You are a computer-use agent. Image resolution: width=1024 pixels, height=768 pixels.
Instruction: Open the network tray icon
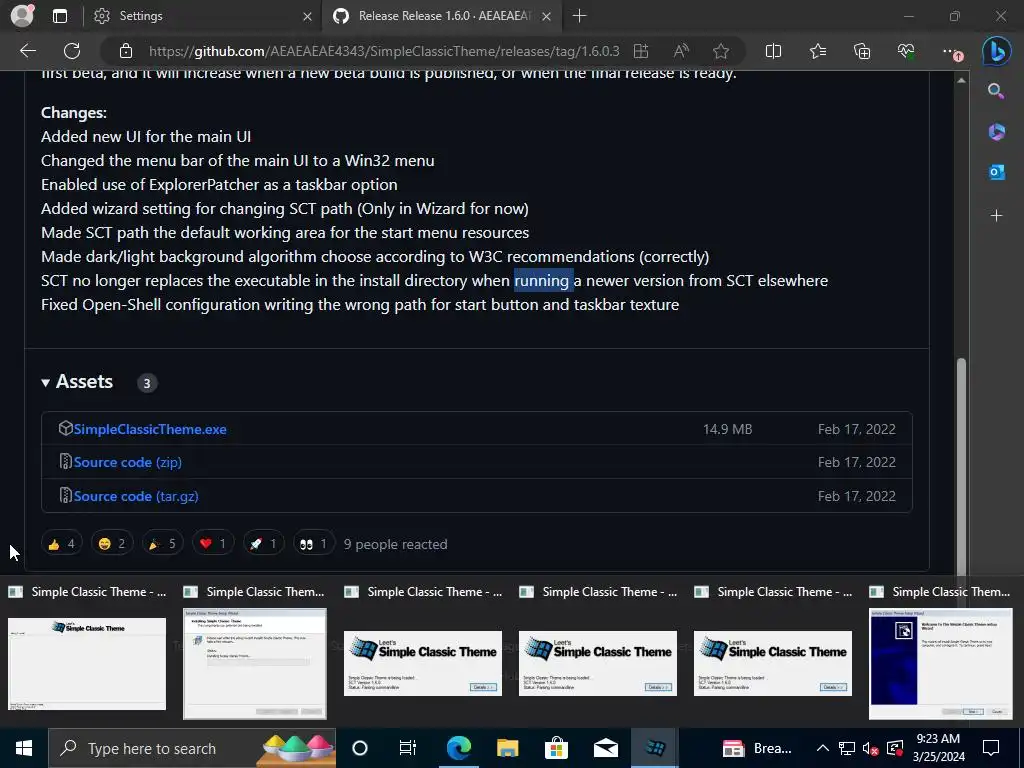[x=846, y=748]
